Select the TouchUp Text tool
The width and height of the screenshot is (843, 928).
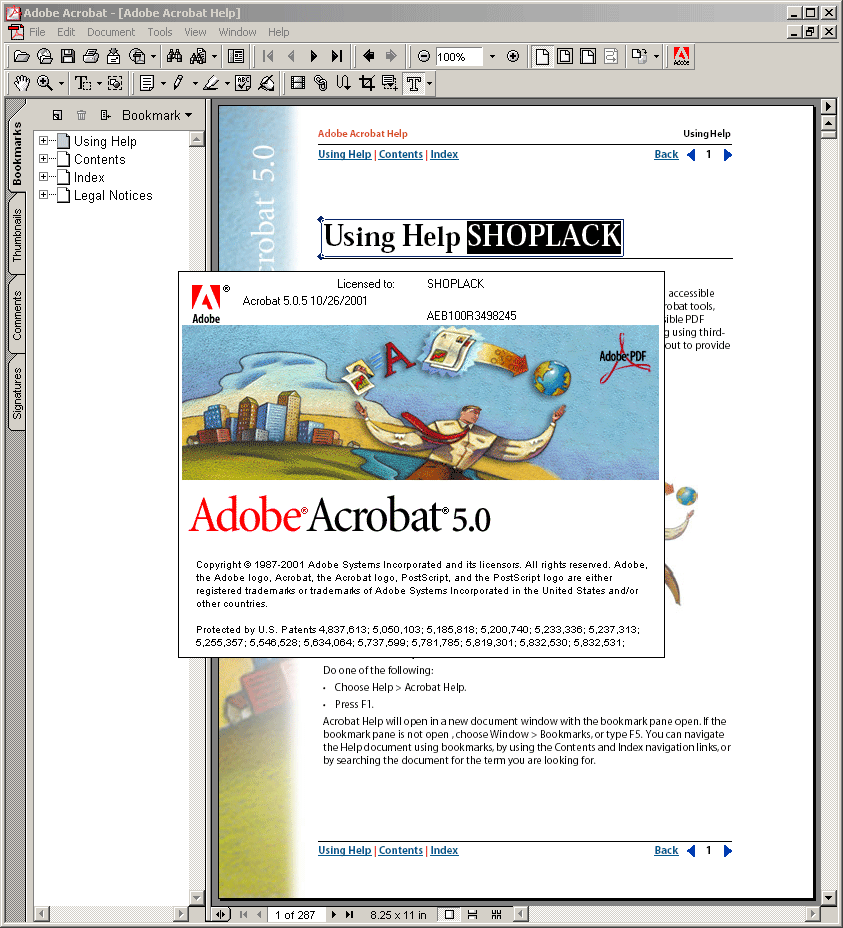(414, 83)
